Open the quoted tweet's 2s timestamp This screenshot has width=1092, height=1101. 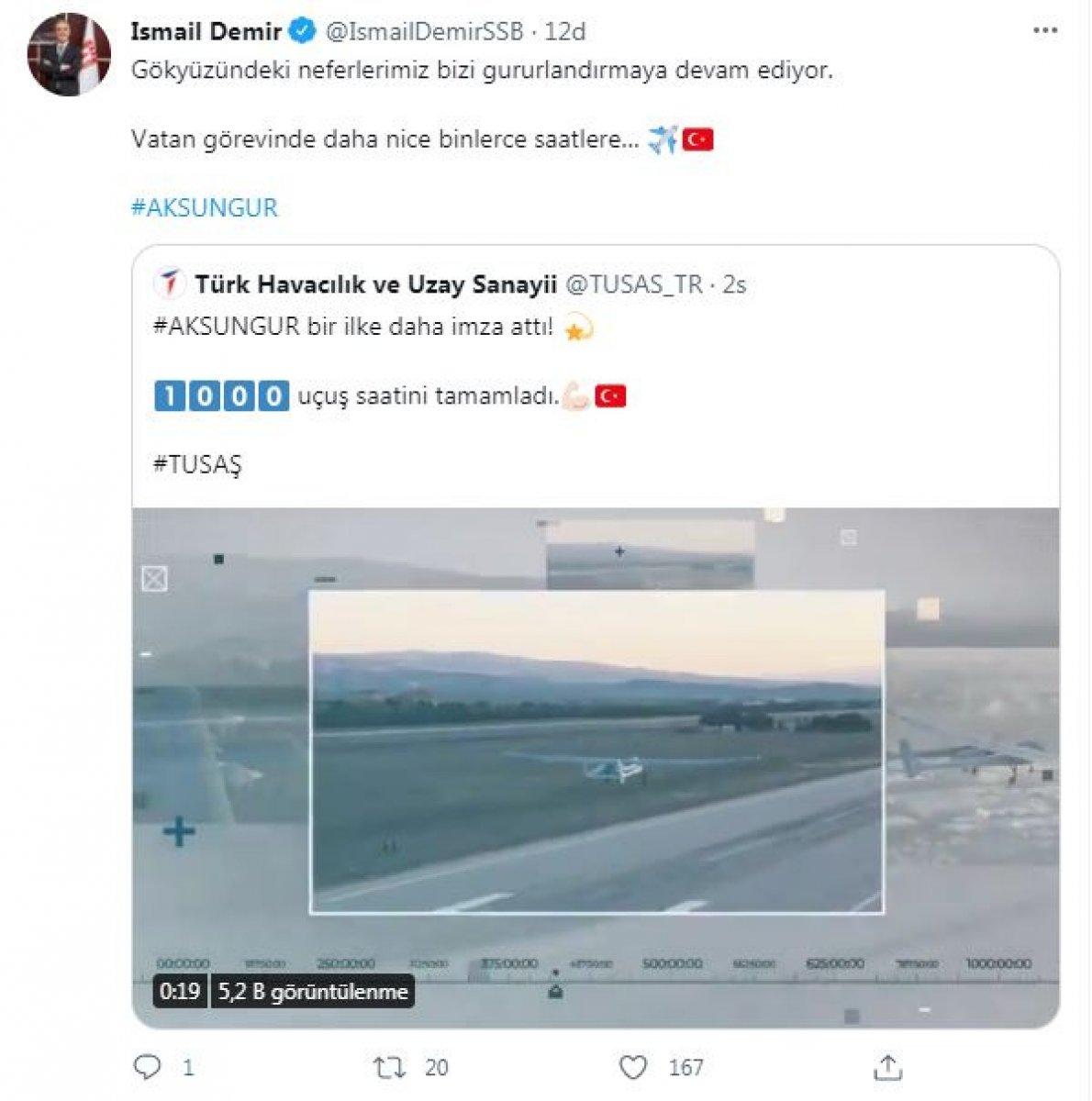(x=734, y=284)
